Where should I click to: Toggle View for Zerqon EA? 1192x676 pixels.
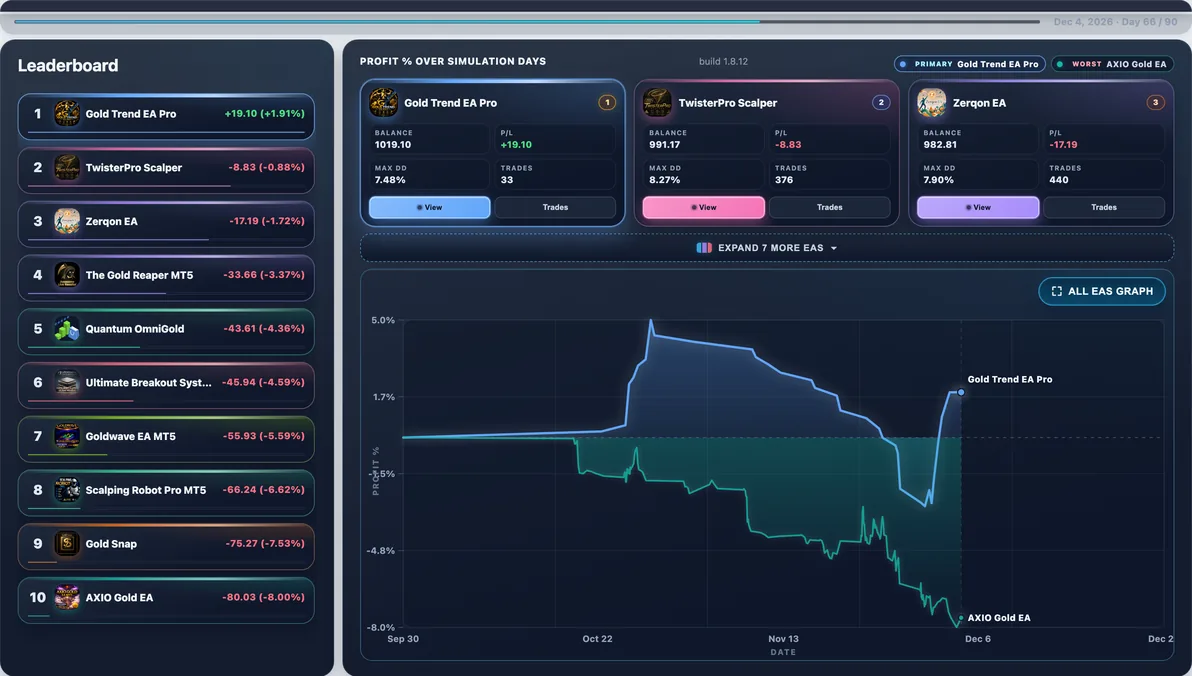978,208
